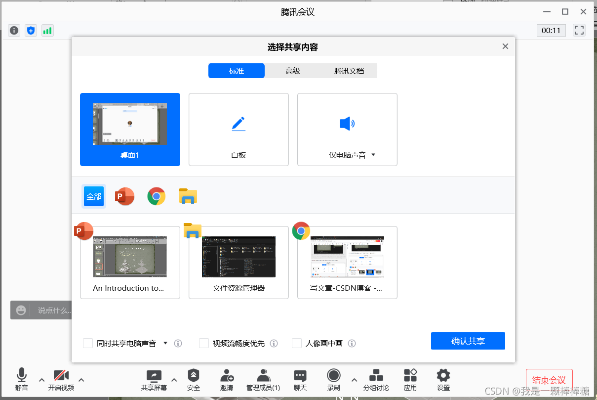Expand the arrow beside the Record button
Viewport: 597px width, 400px height.
354,380
